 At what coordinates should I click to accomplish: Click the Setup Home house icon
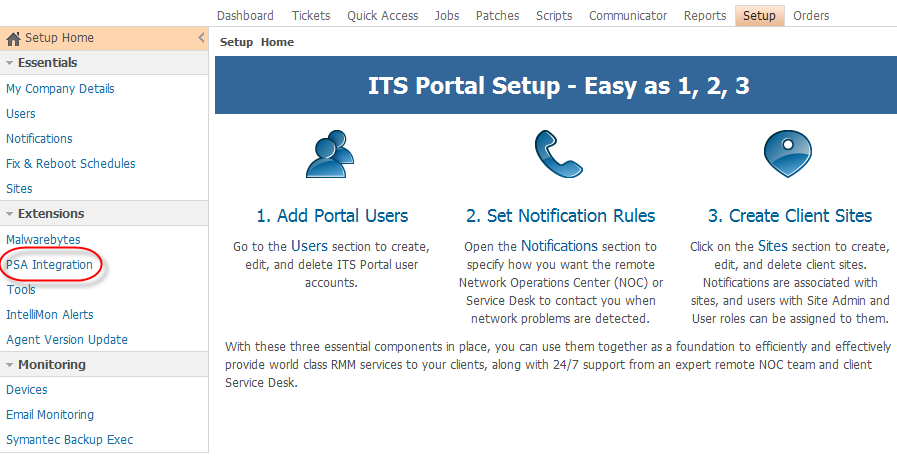pos(14,39)
